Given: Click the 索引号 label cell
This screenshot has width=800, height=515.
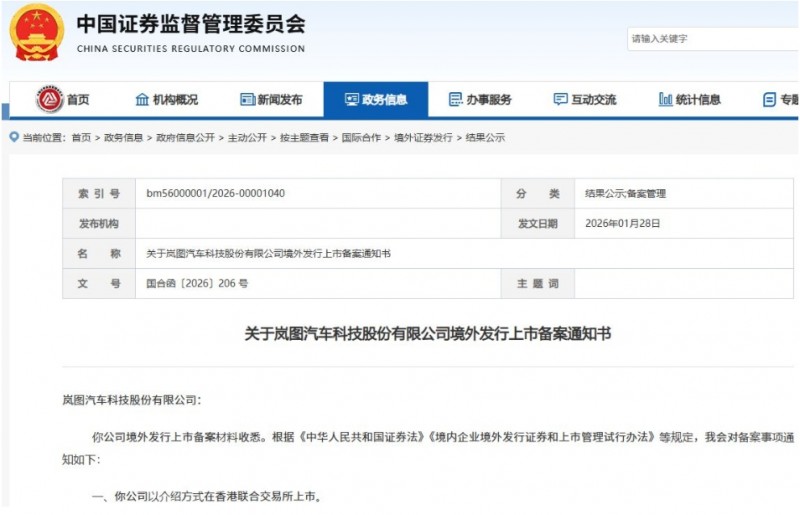Looking at the screenshot, I should click(99, 193).
